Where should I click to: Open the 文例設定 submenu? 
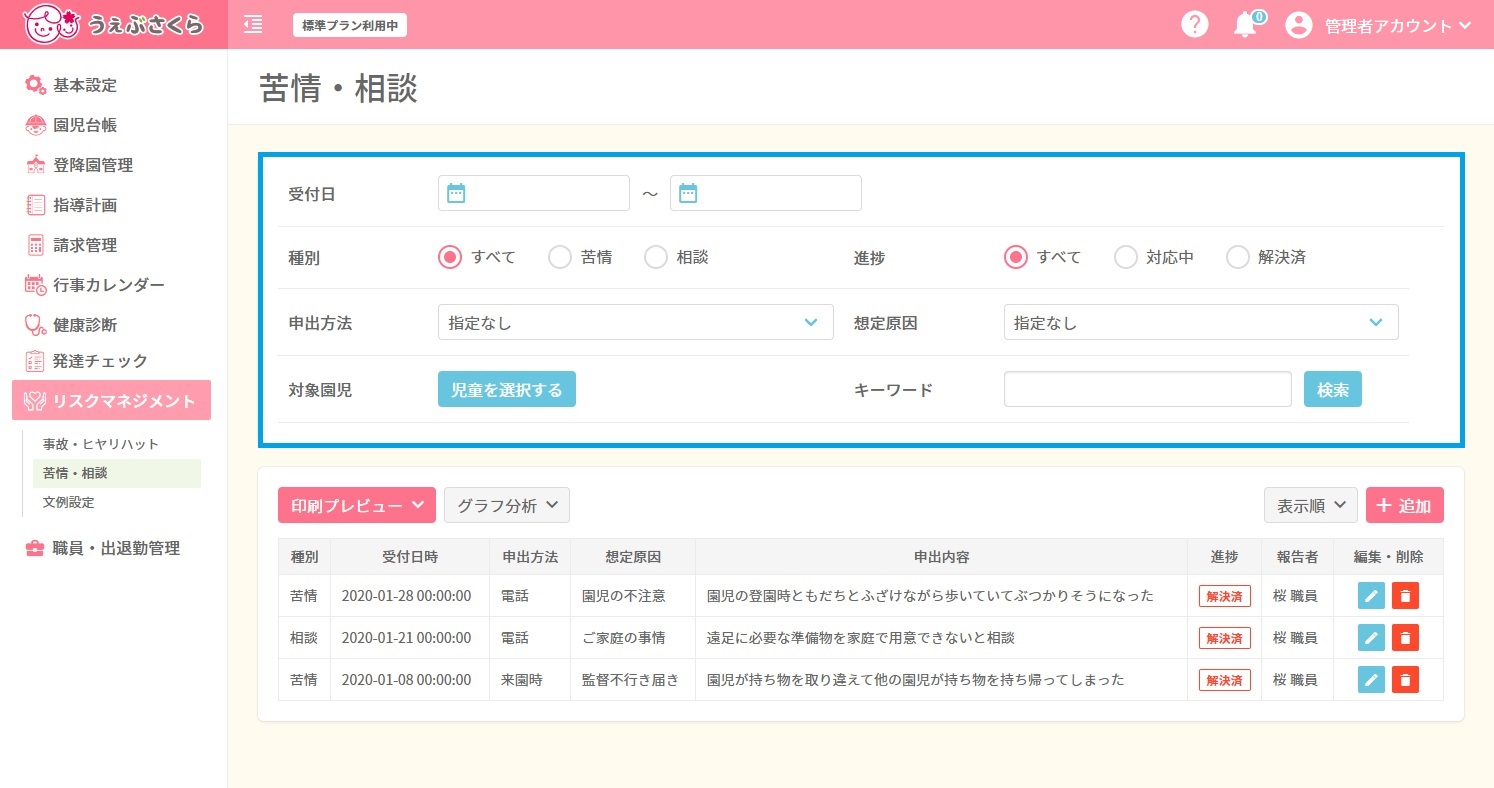pyautogui.click(x=69, y=502)
